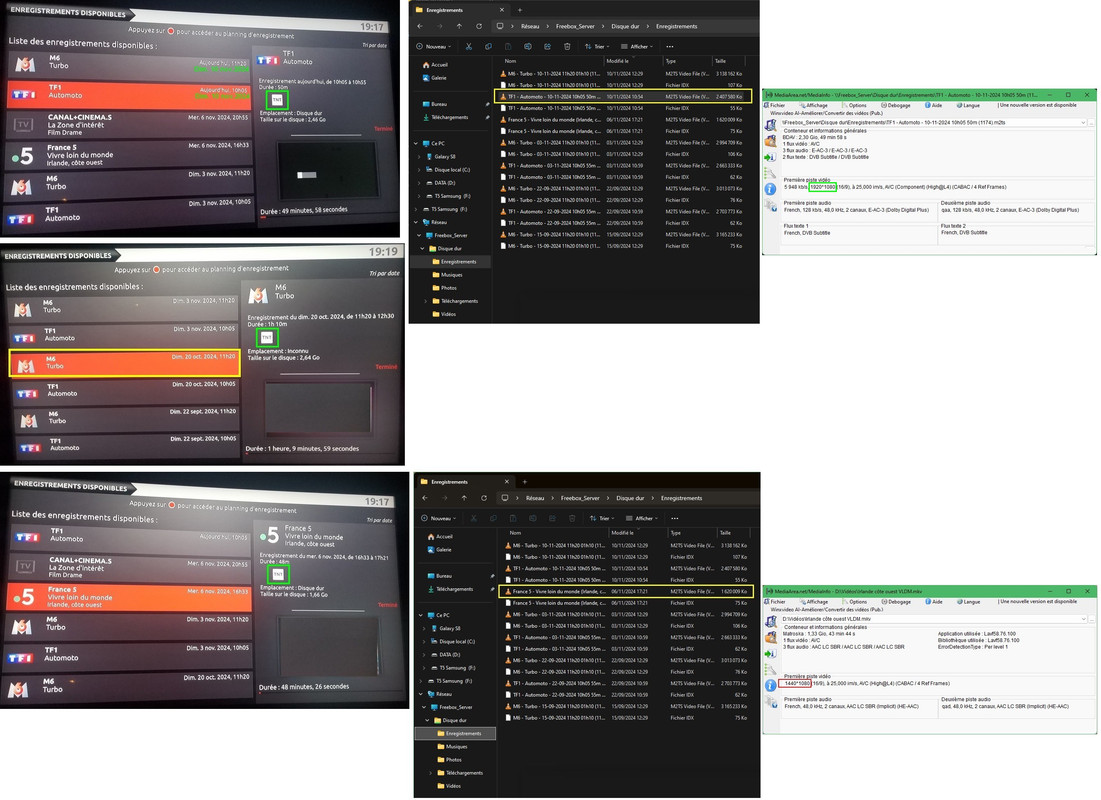The height and width of the screenshot is (800, 1101).
Task: Select the TF1 Automoto 22-09-2024 IDX file in upper Explorer
Action: click(x=622, y=223)
